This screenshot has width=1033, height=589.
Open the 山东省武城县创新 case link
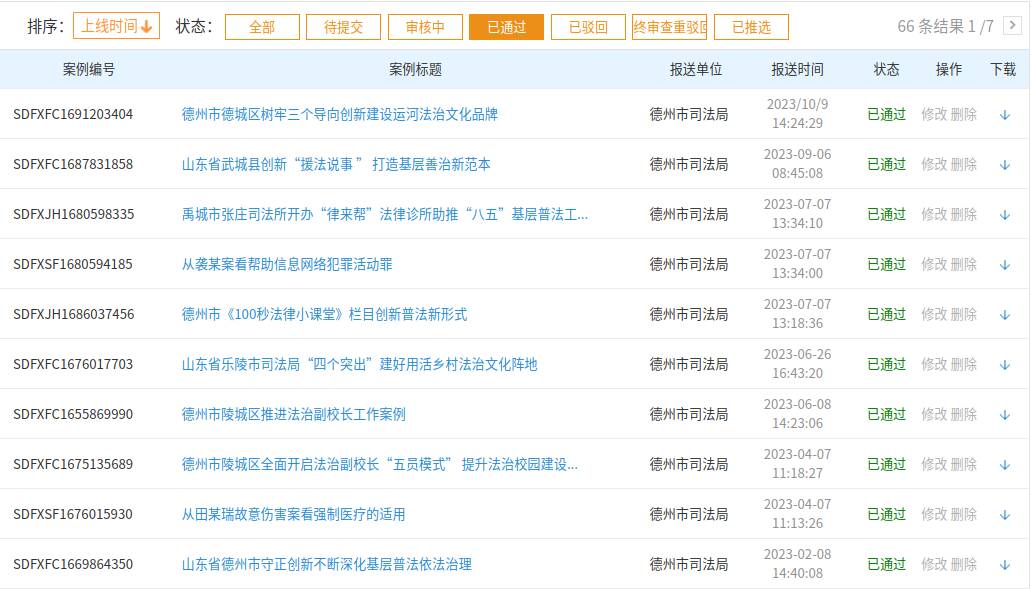tap(336, 164)
